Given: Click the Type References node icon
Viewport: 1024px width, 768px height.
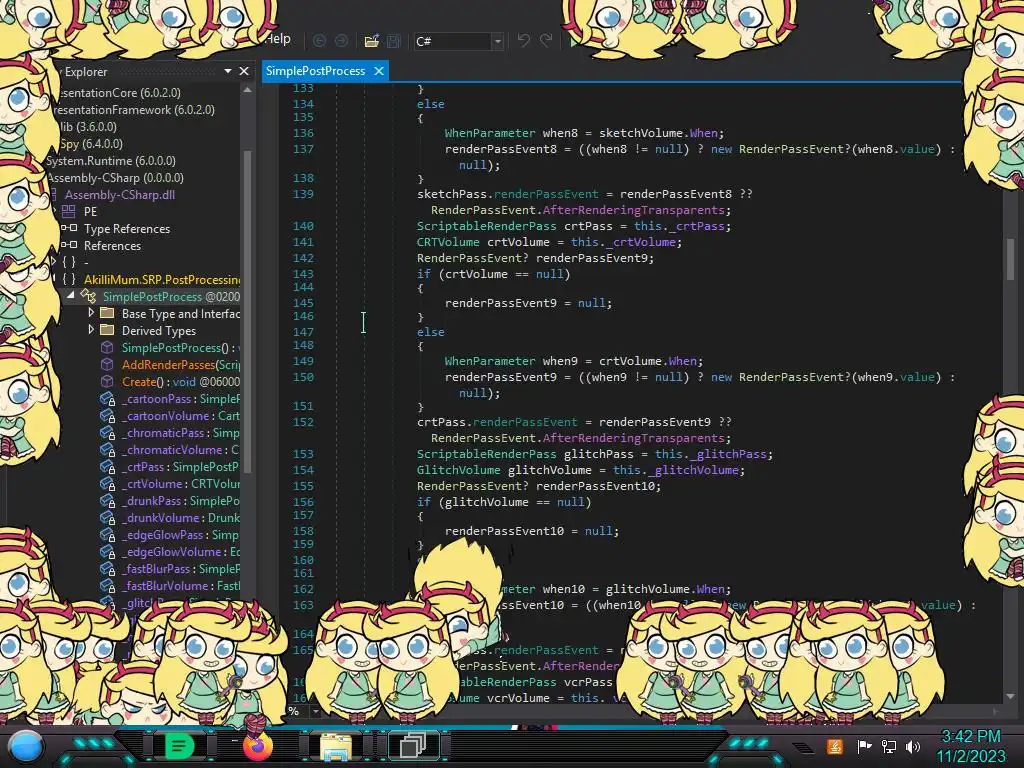Looking at the screenshot, I should pyautogui.click(x=69, y=228).
